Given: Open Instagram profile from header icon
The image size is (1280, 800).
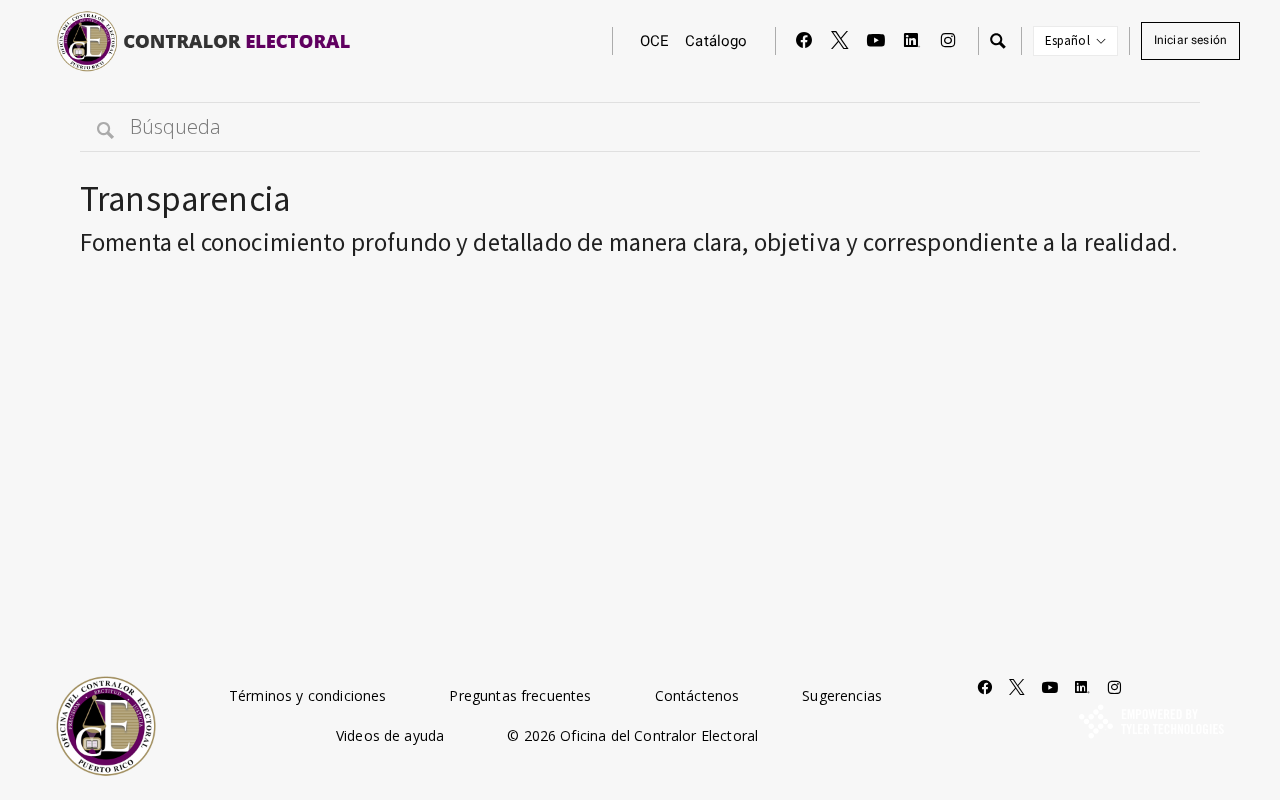Looking at the screenshot, I should click(x=948, y=40).
